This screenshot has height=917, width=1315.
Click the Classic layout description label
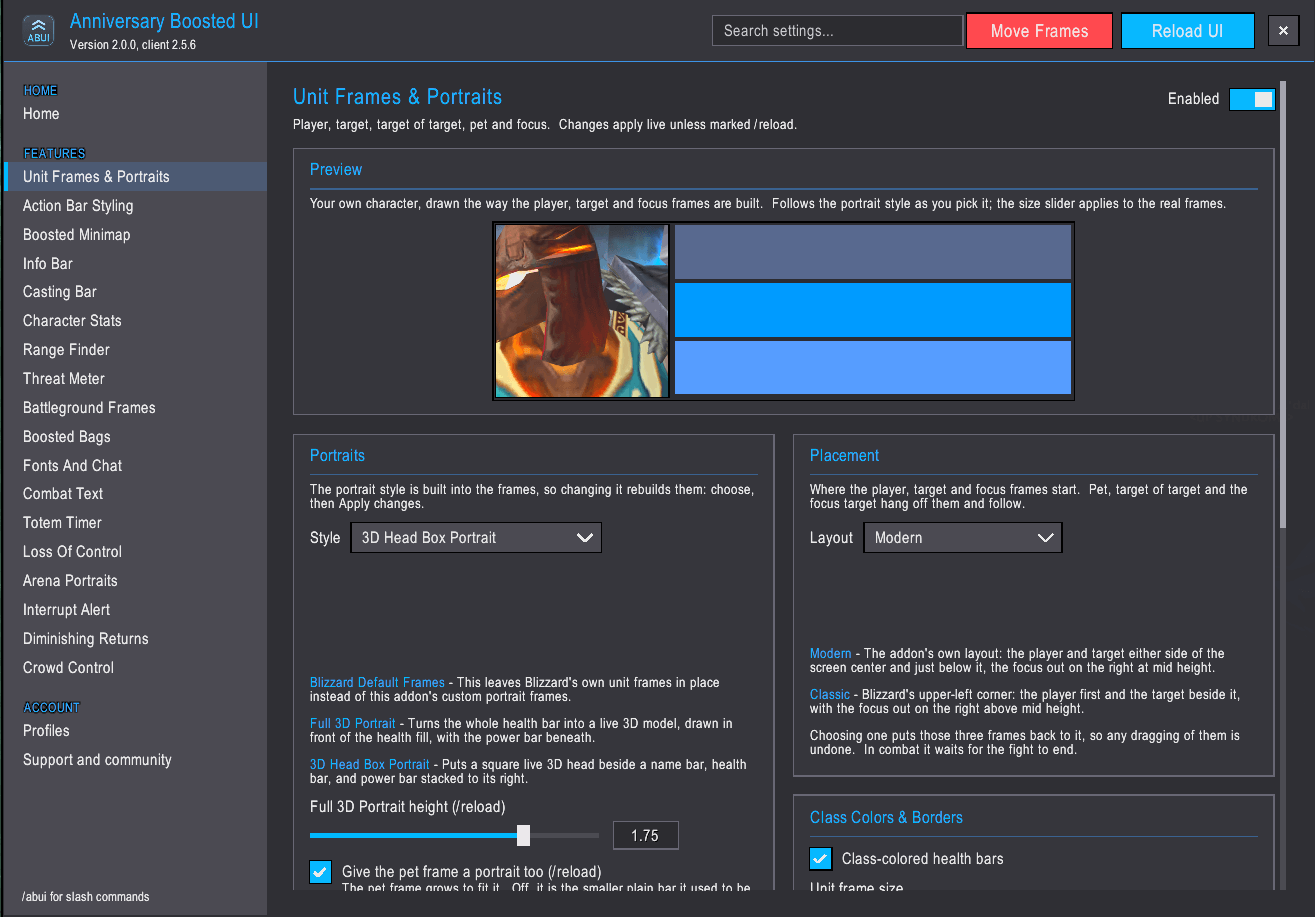click(830, 695)
